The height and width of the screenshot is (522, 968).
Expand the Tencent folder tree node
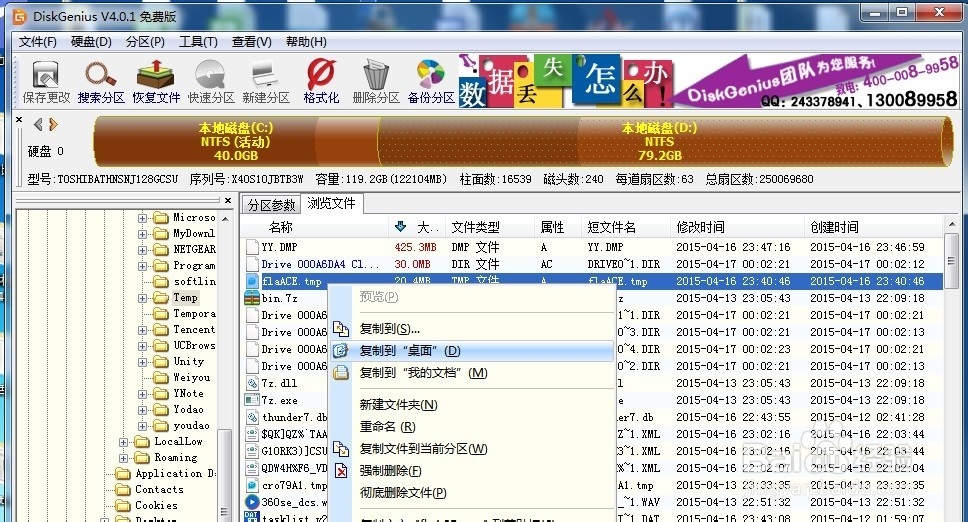pos(143,330)
